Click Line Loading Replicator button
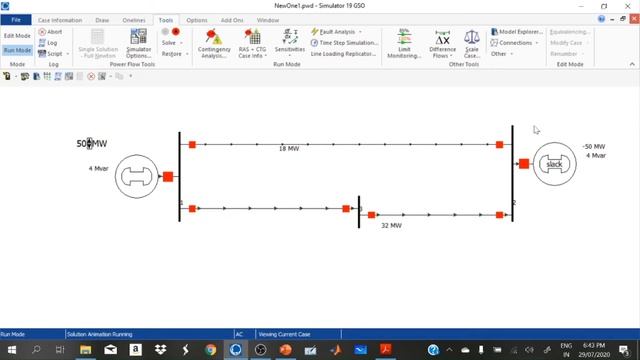The image size is (640, 360). (343, 54)
